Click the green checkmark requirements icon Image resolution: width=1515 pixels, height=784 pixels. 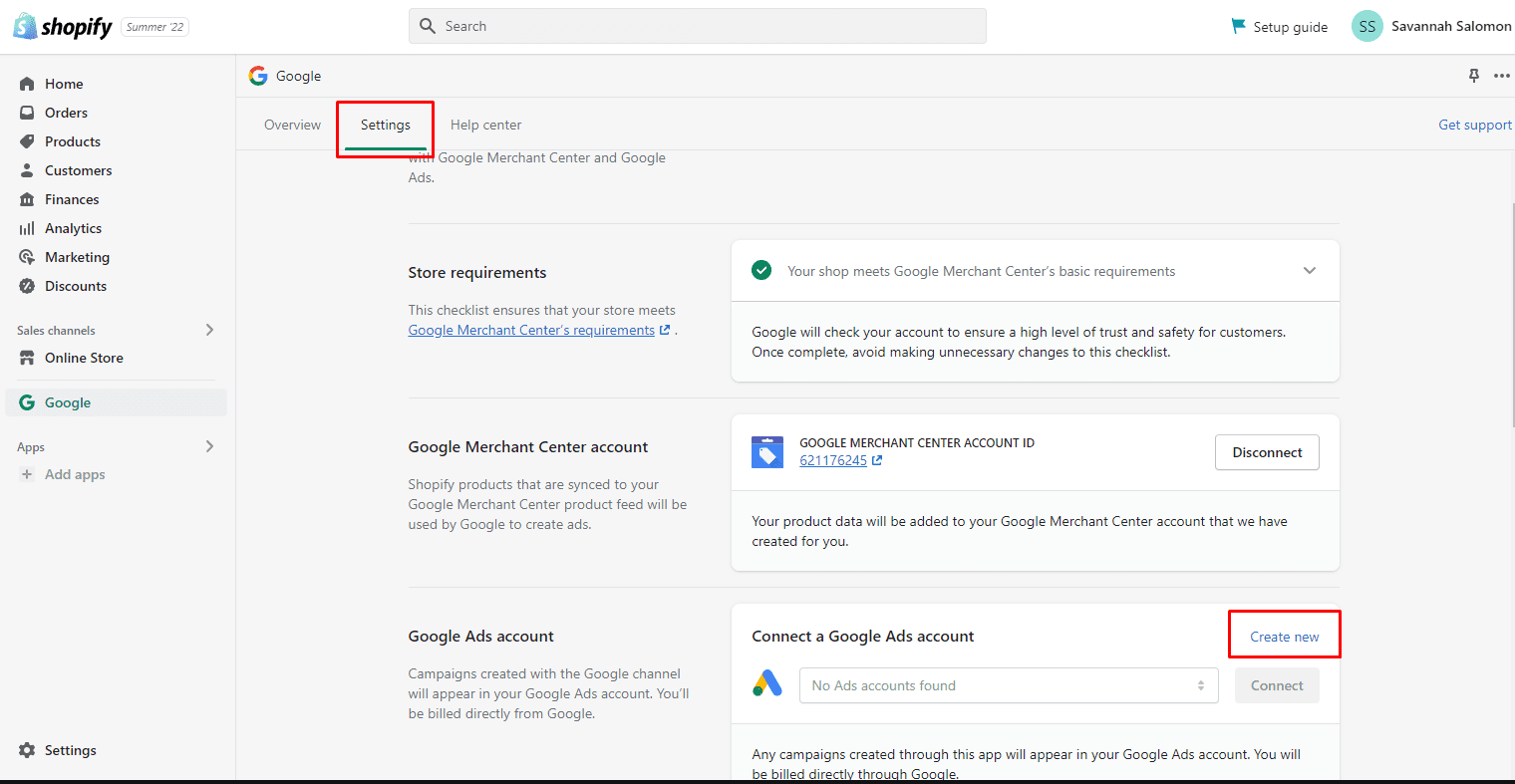[x=761, y=270]
